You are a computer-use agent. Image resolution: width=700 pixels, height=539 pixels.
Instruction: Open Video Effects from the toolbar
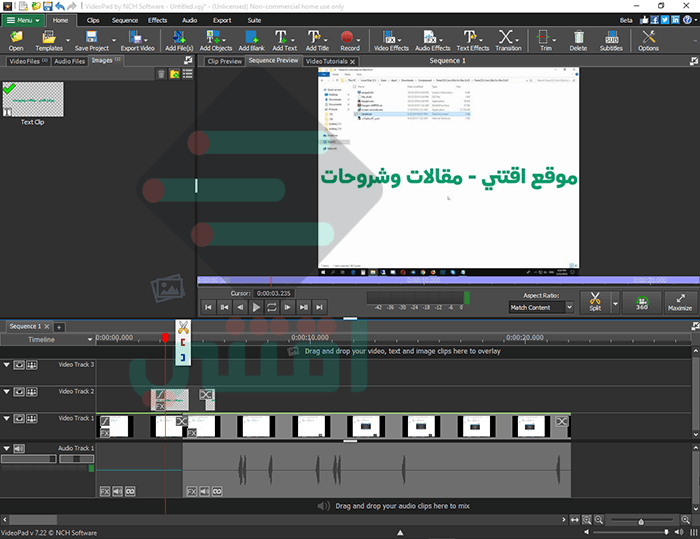click(x=391, y=41)
